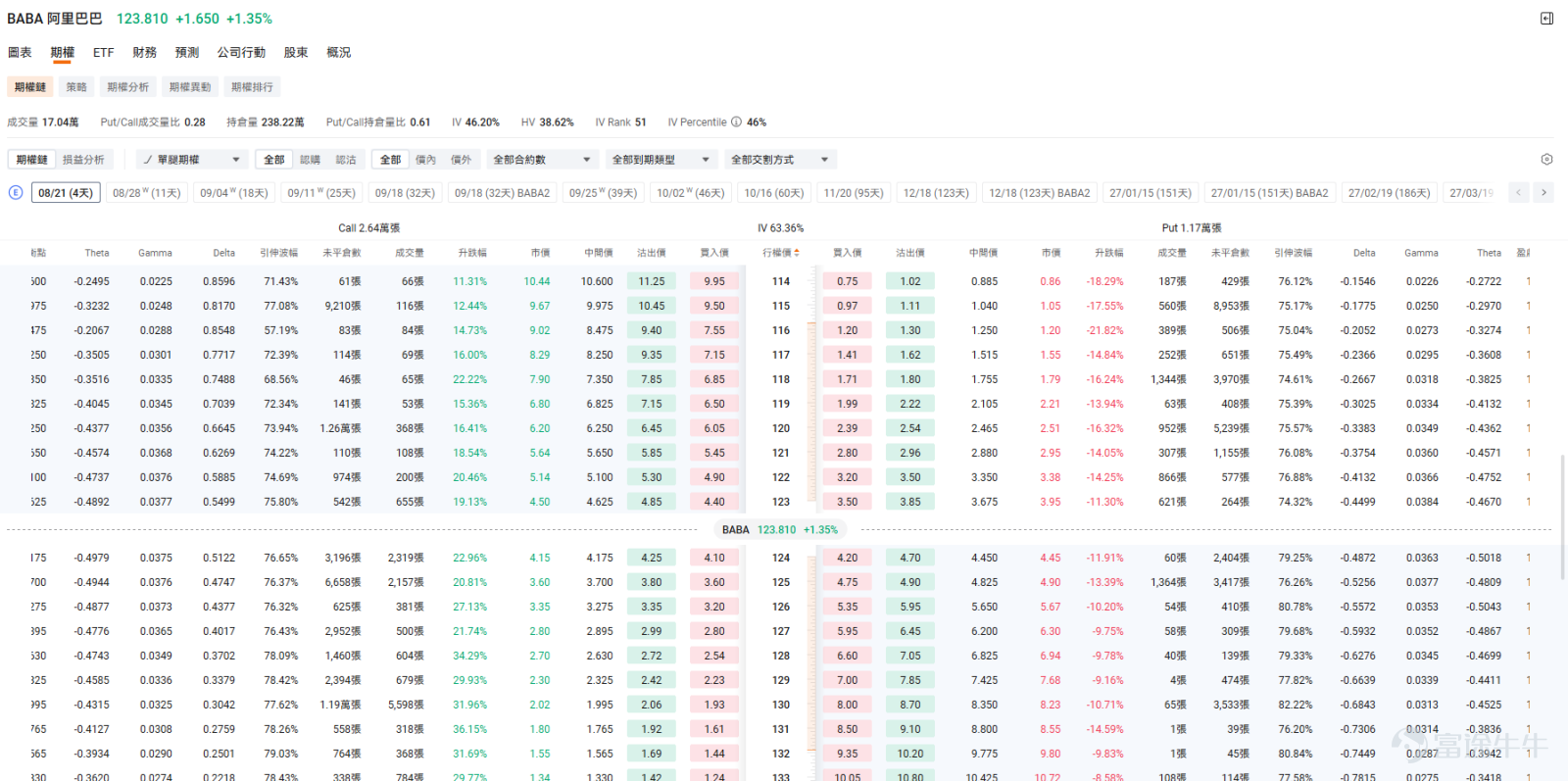Click put bid price 0.75 at strike 114

[x=848, y=281]
